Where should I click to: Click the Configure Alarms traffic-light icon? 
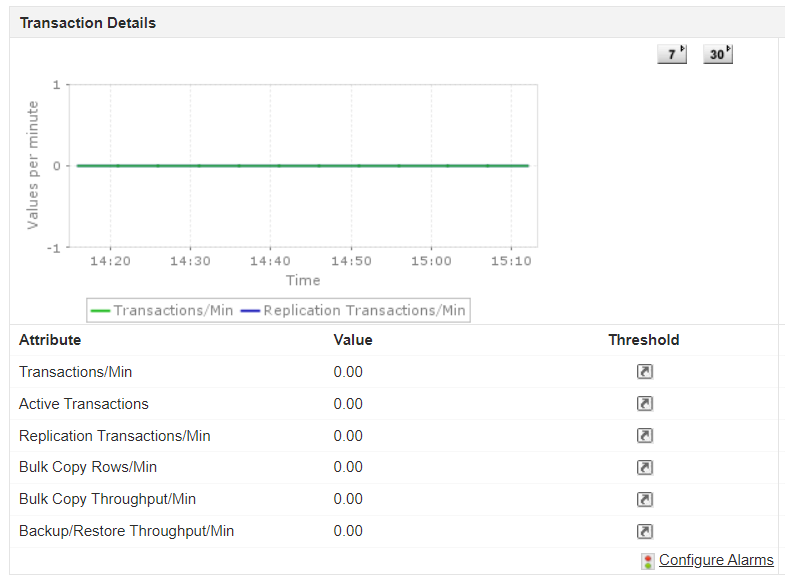coord(648,561)
